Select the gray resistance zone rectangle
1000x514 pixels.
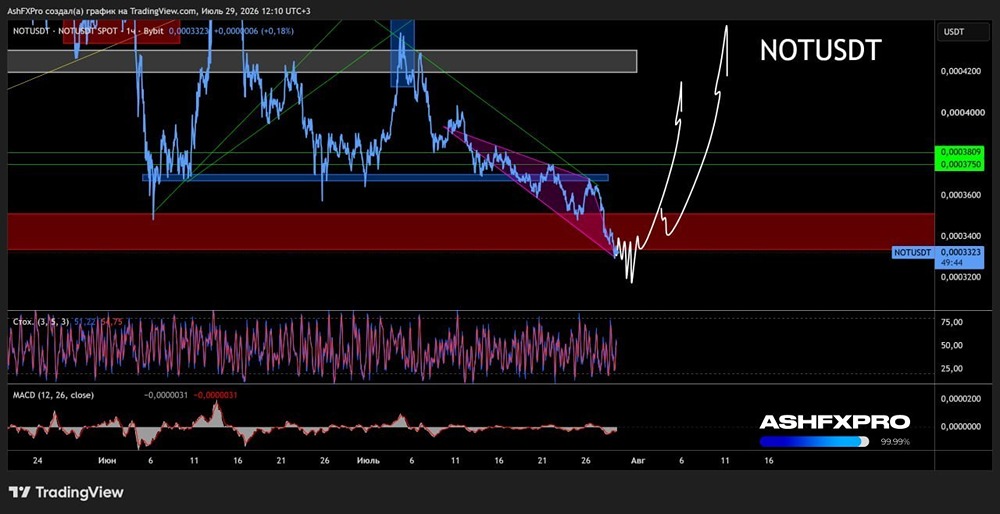[x=322, y=61]
